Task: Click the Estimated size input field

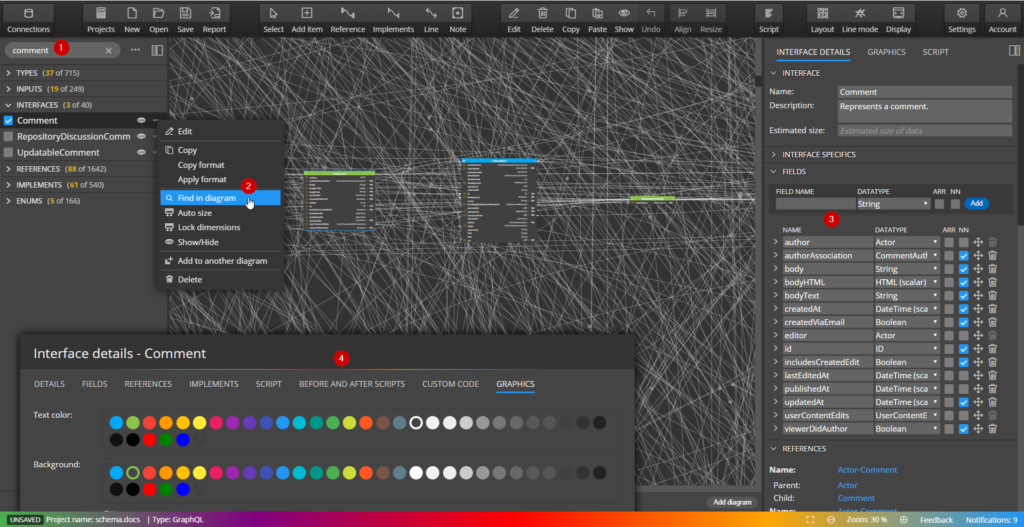Action: click(x=925, y=131)
